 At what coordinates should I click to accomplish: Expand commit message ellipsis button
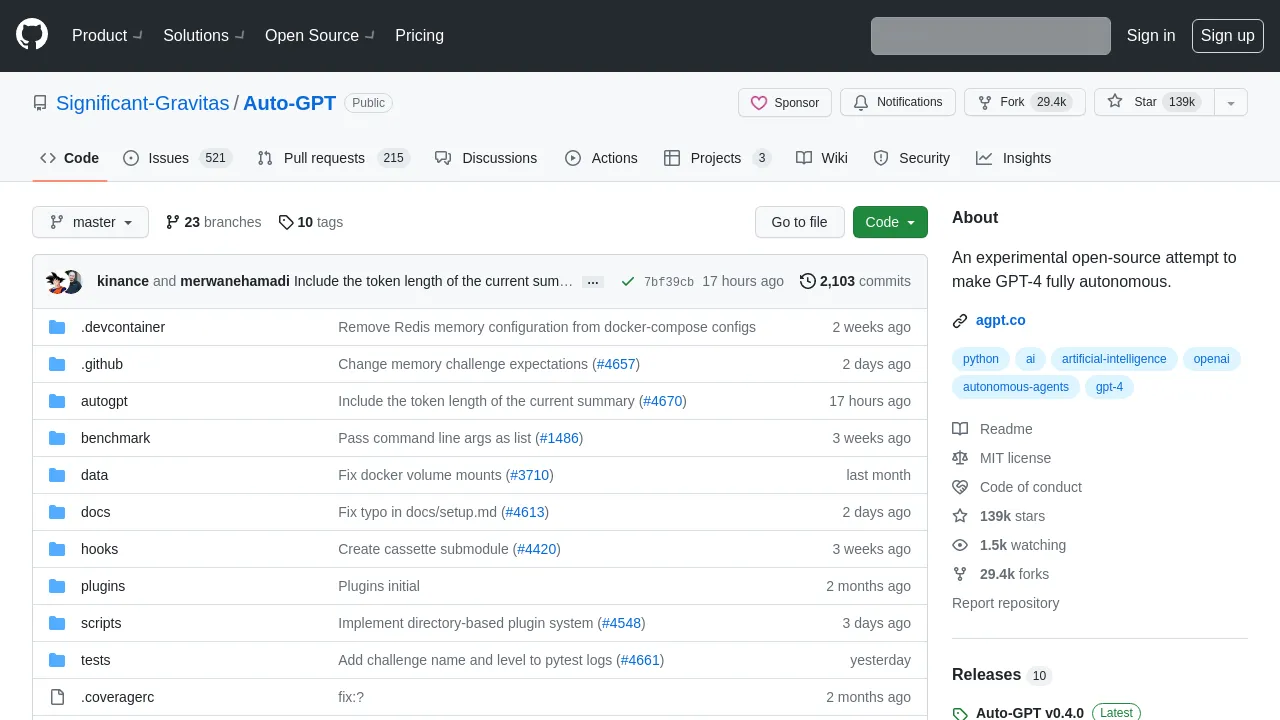pyautogui.click(x=593, y=282)
